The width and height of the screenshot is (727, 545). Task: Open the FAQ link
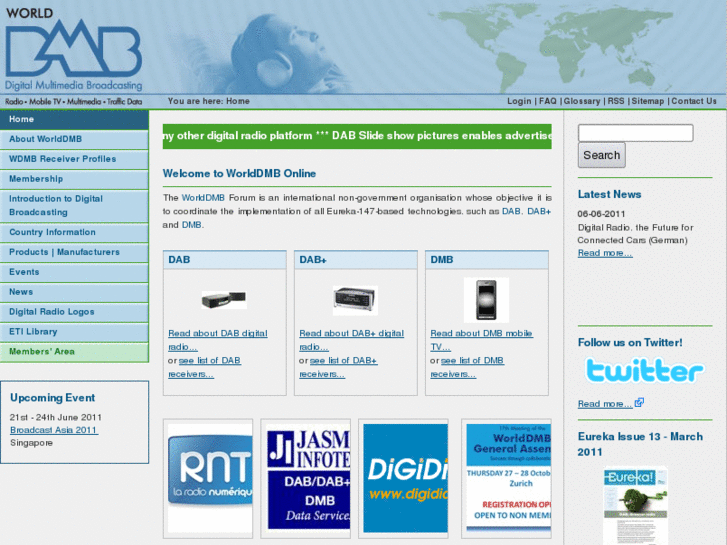[548, 101]
